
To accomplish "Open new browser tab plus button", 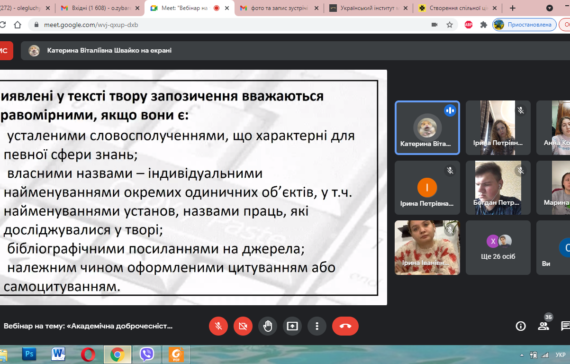I will tap(512, 8).
